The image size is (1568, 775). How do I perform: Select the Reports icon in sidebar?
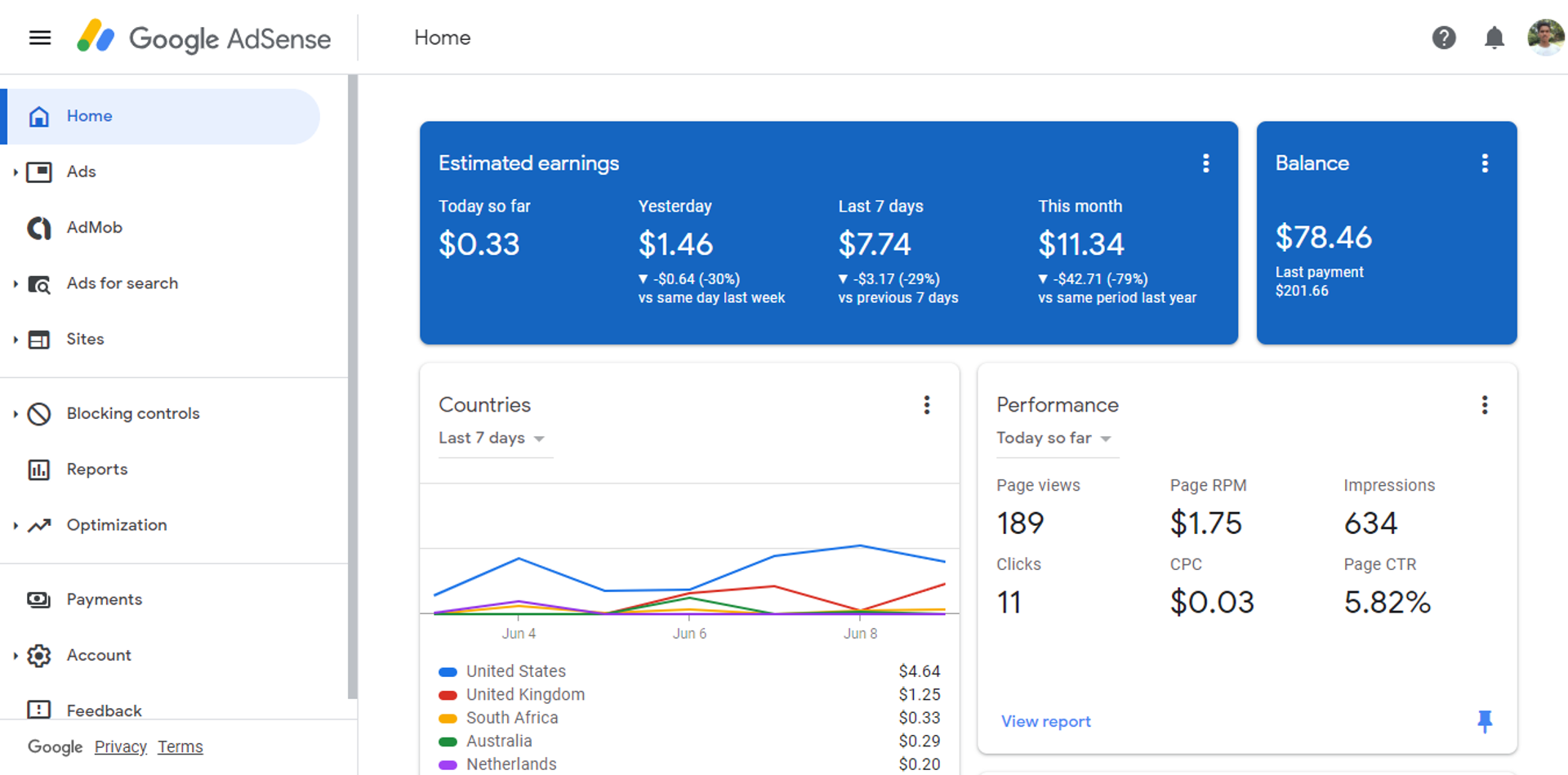tap(38, 470)
